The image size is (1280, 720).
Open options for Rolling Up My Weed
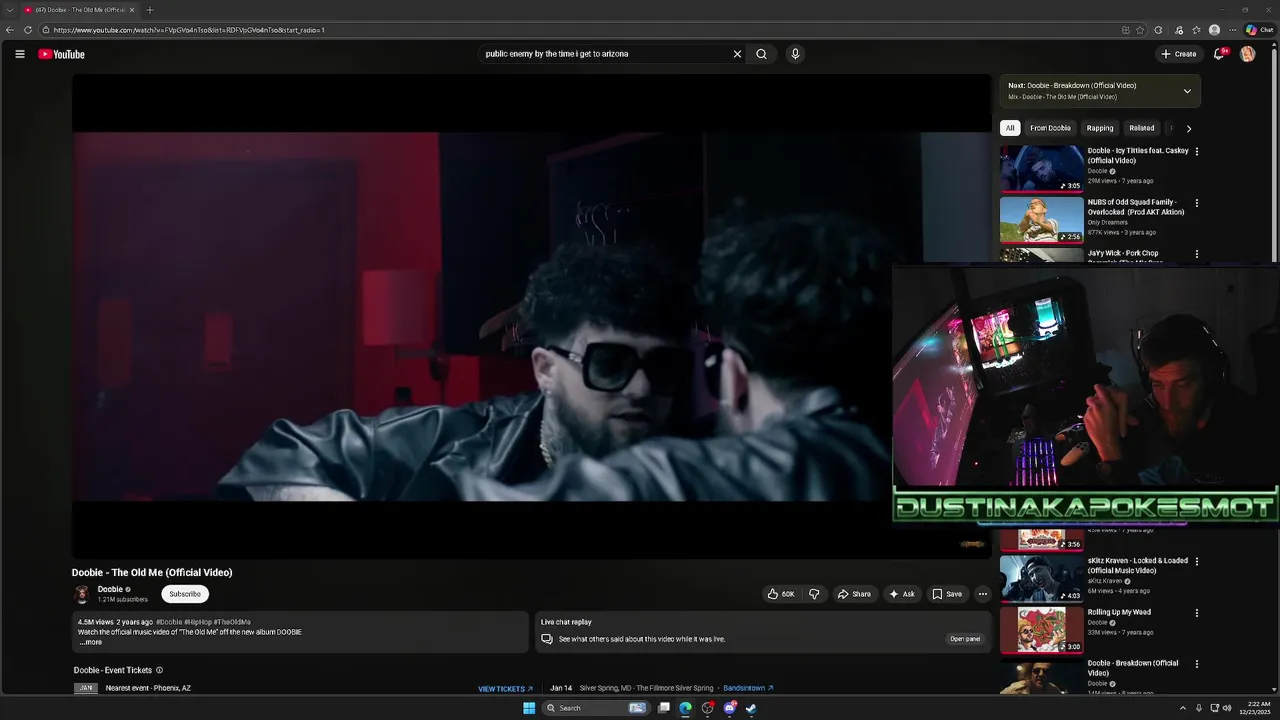coord(1196,613)
